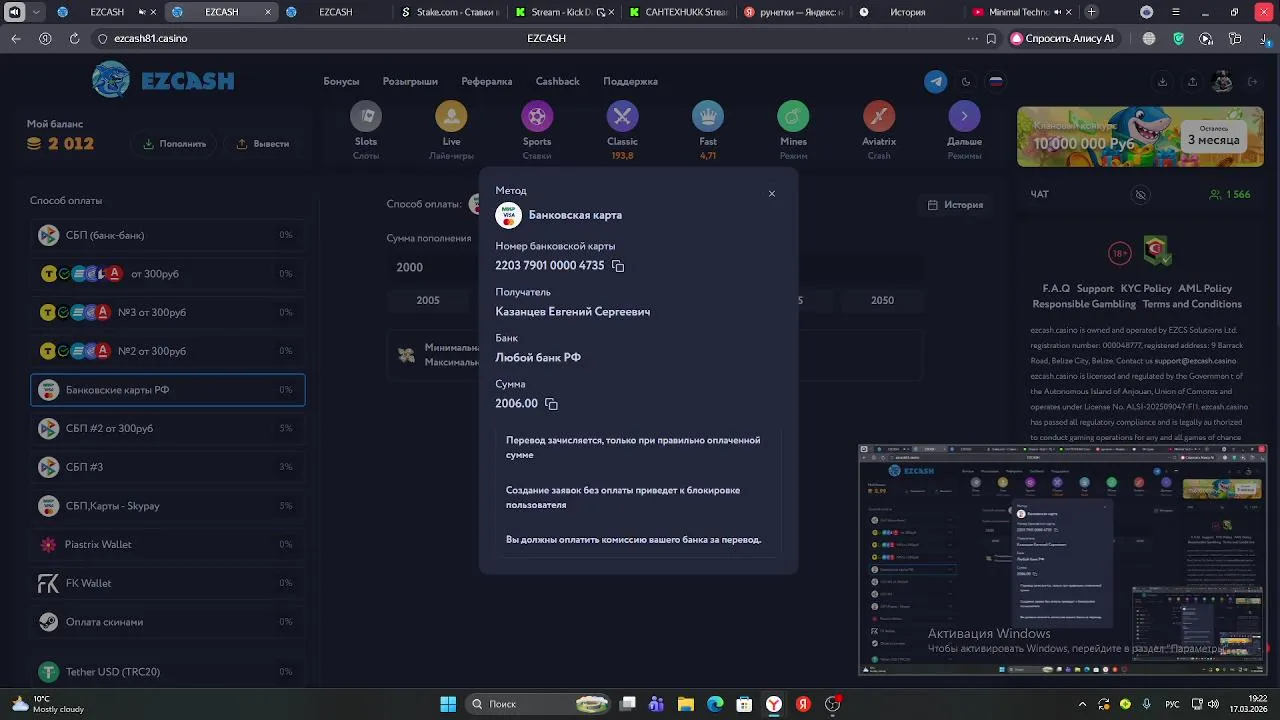Click the EZCASH shark logo

point(163,80)
